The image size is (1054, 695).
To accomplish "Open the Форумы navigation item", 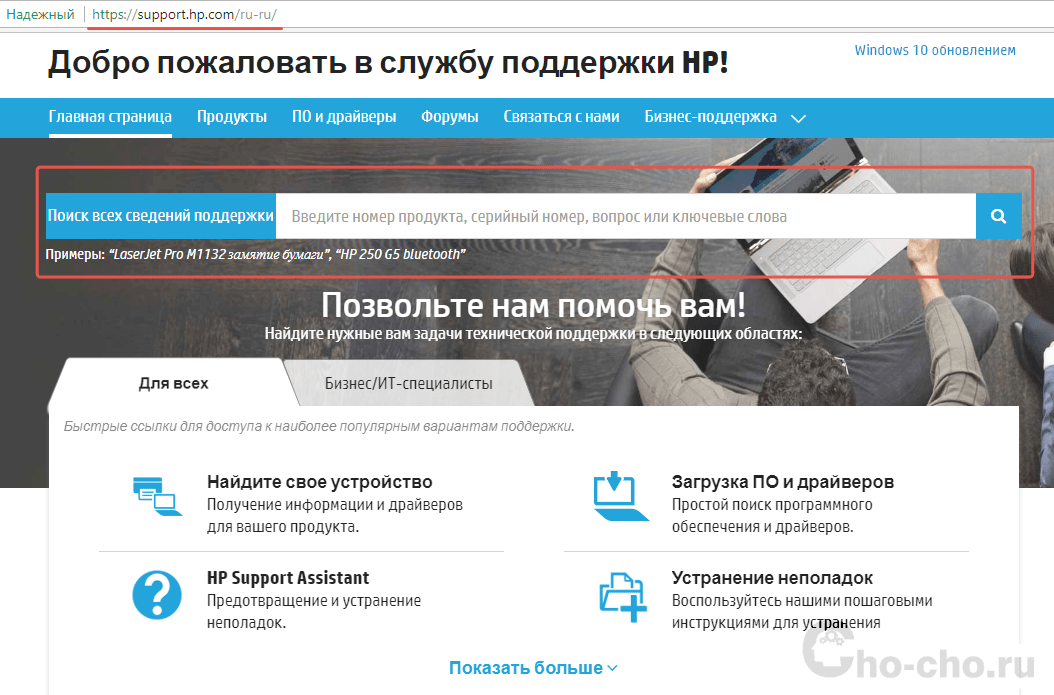I will [x=450, y=117].
